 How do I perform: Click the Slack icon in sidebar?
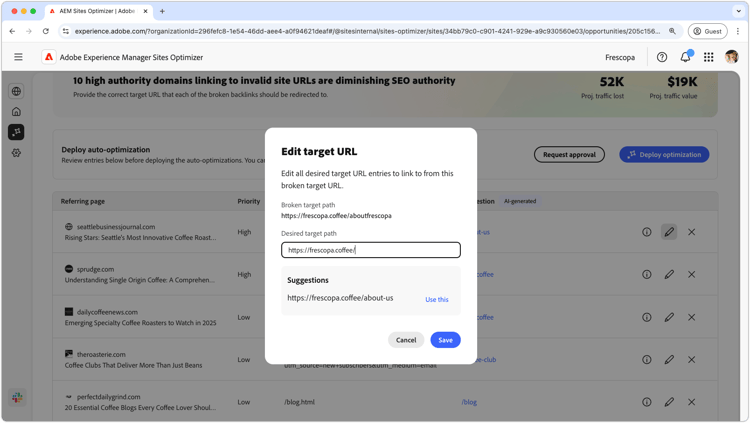click(x=17, y=397)
